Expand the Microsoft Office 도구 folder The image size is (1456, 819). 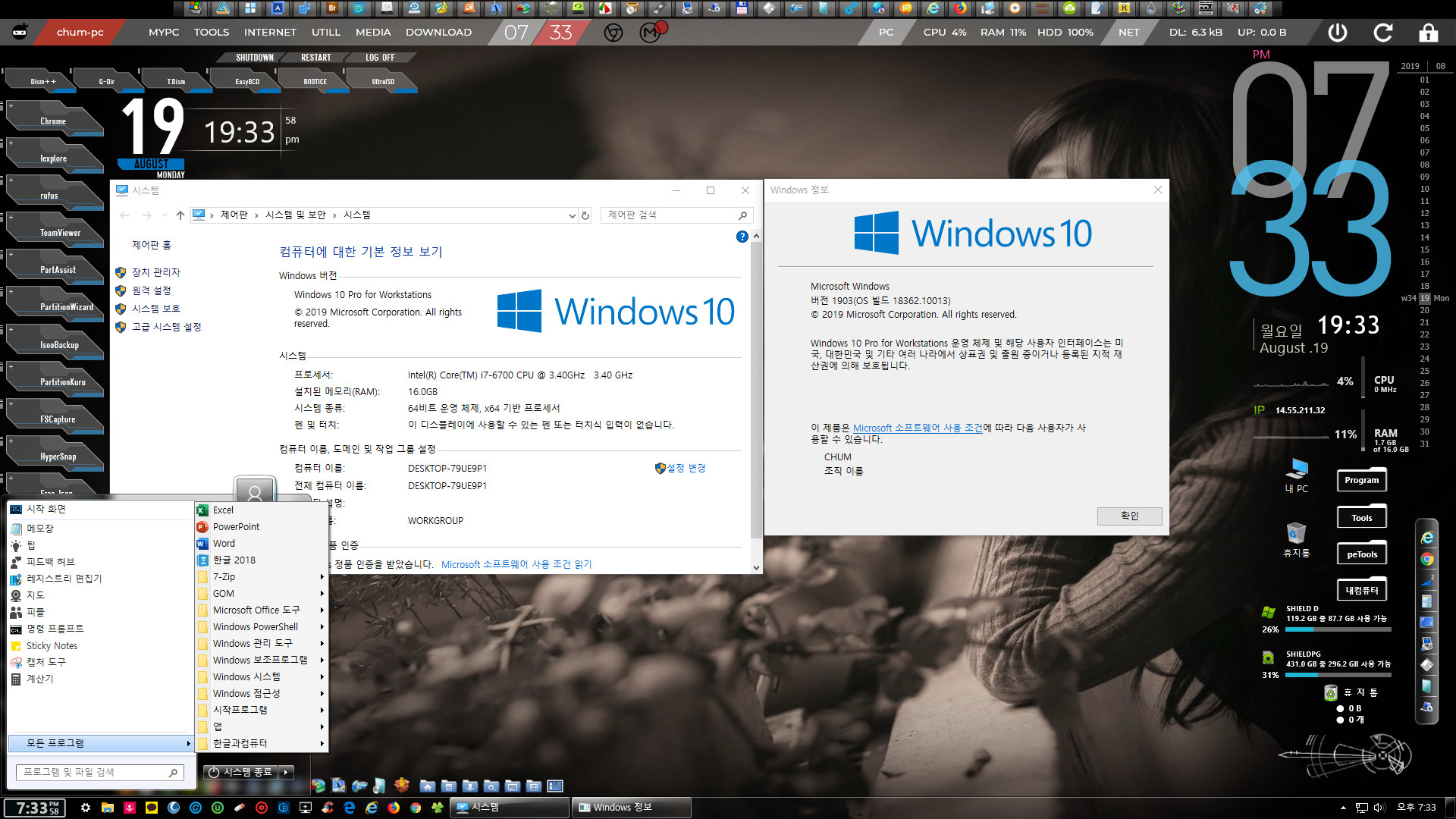[x=262, y=610]
